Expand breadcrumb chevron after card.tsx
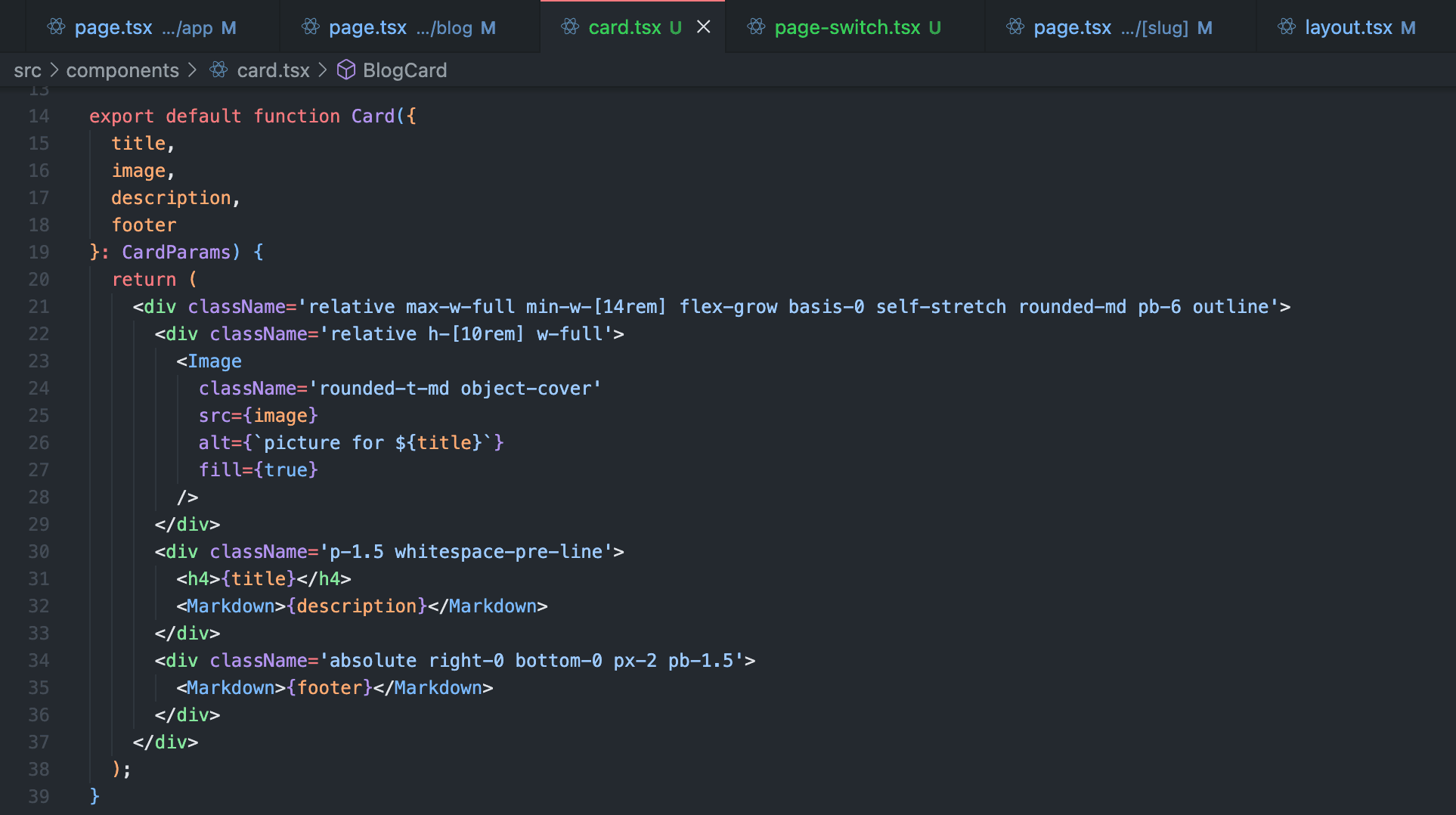Image resolution: width=1456 pixels, height=815 pixels. pos(323,70)
